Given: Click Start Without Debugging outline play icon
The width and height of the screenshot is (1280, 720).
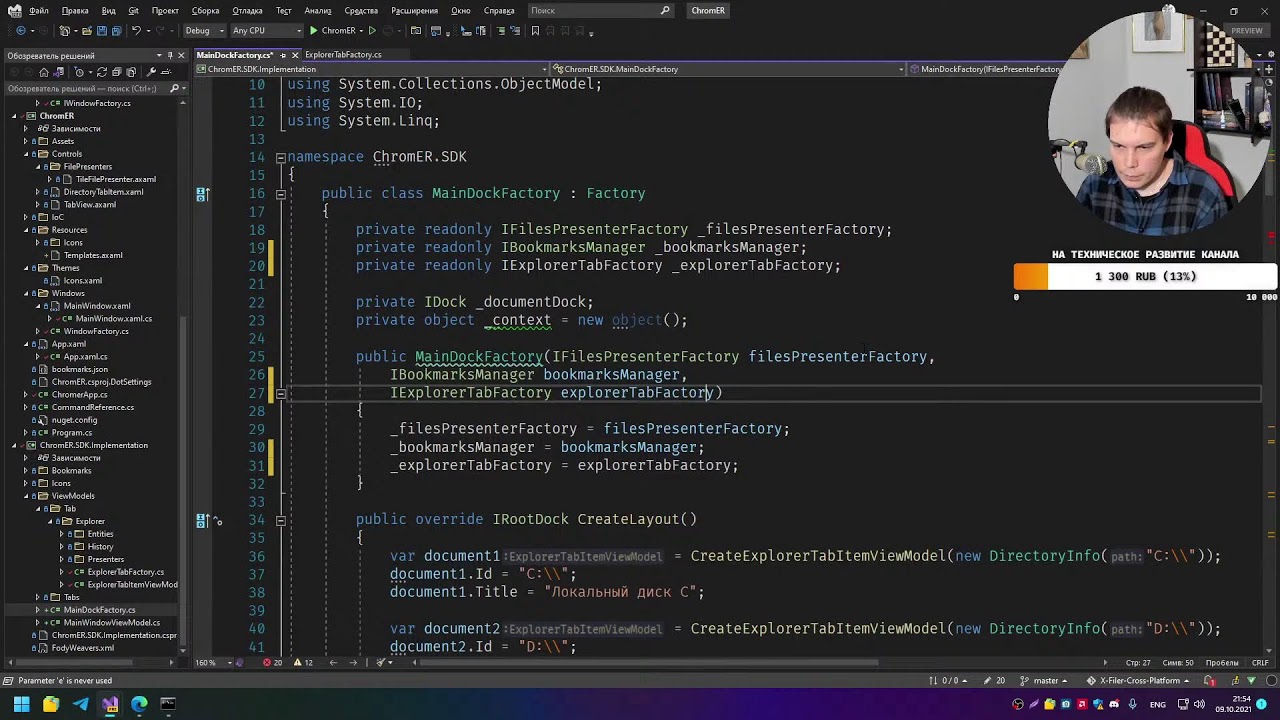Looking at the screenshot, I should tap(372, 31).
